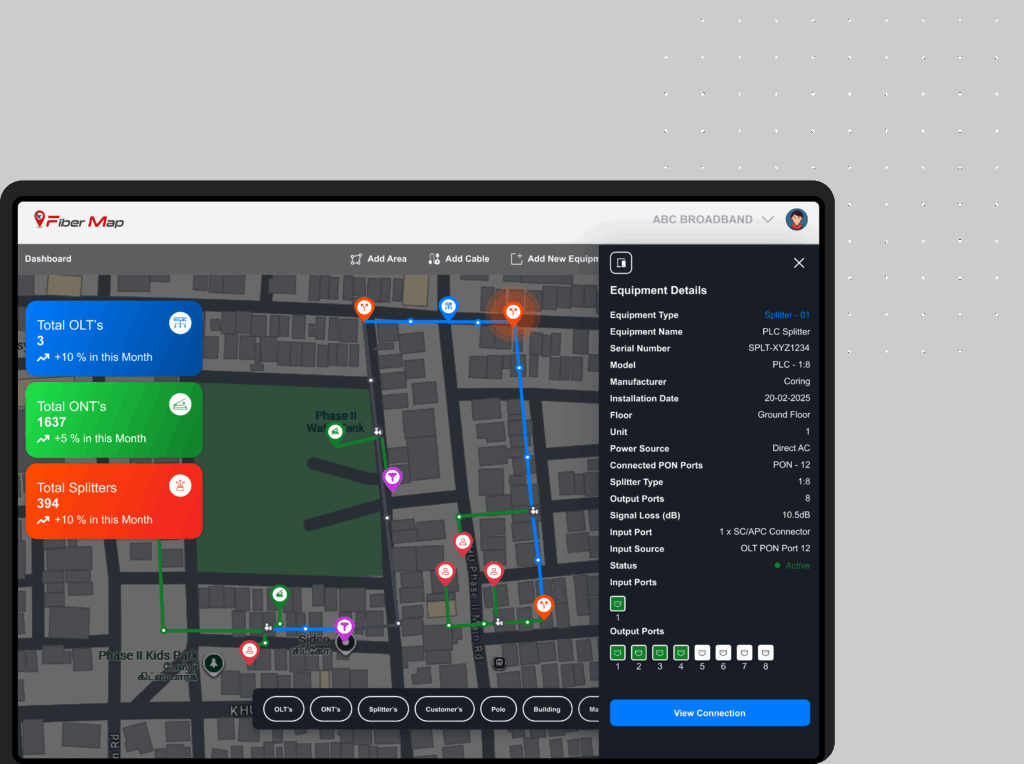
Task: Expand the ABC BROADBAND dropdown
Action: 767,220
